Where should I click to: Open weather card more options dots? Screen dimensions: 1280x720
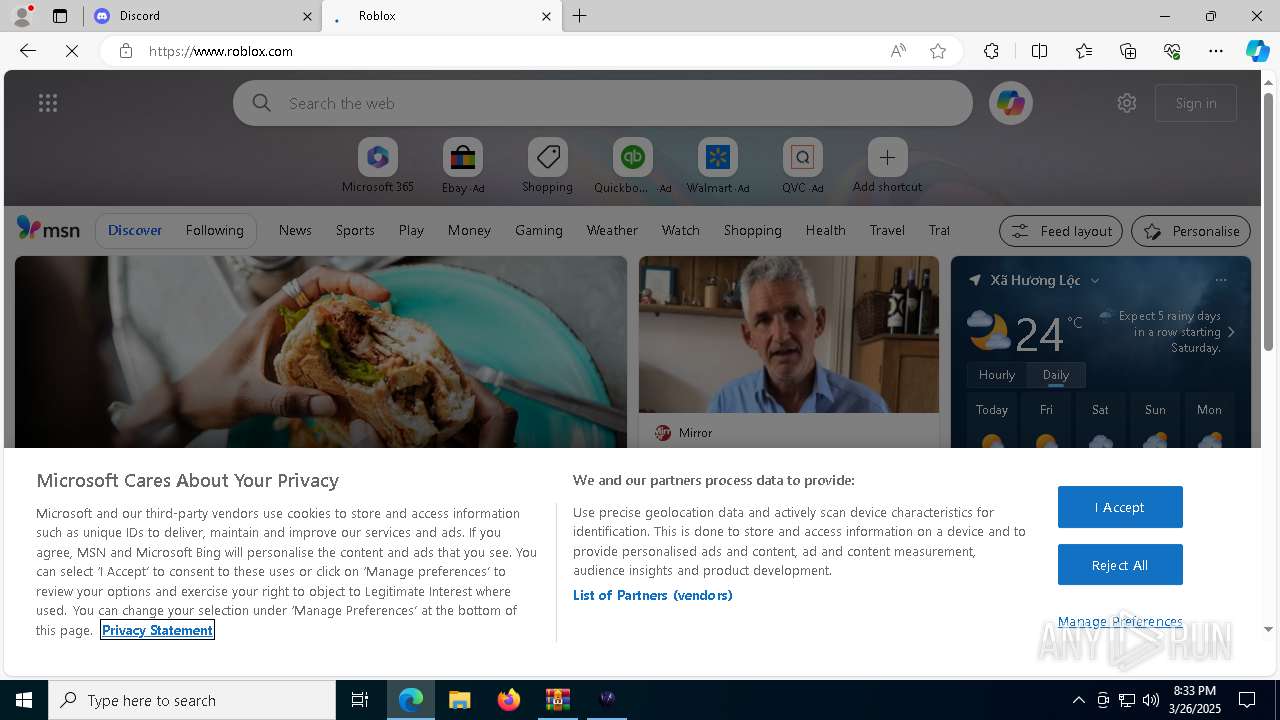tap(1220, 280)
